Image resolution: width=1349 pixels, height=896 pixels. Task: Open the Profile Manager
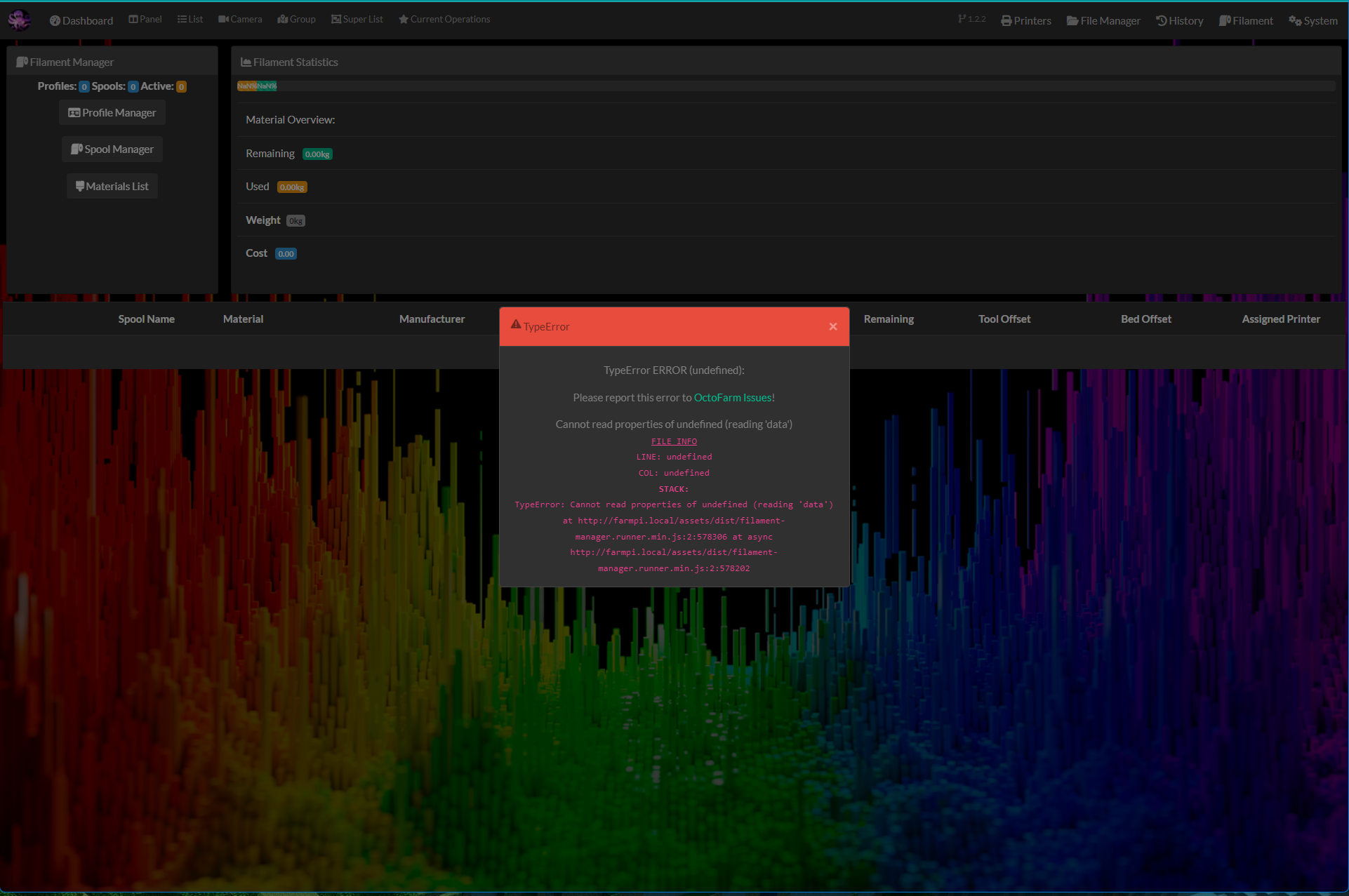click(112, 112)
